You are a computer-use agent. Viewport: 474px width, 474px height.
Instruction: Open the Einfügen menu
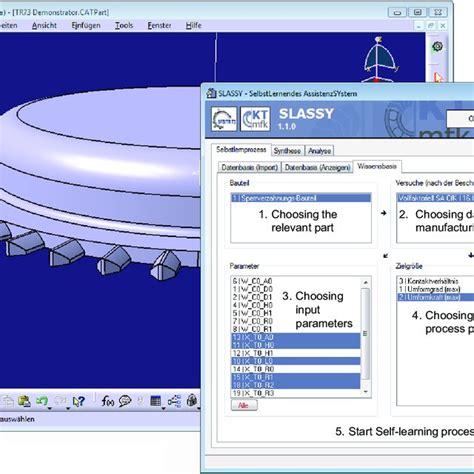(86, 25)
